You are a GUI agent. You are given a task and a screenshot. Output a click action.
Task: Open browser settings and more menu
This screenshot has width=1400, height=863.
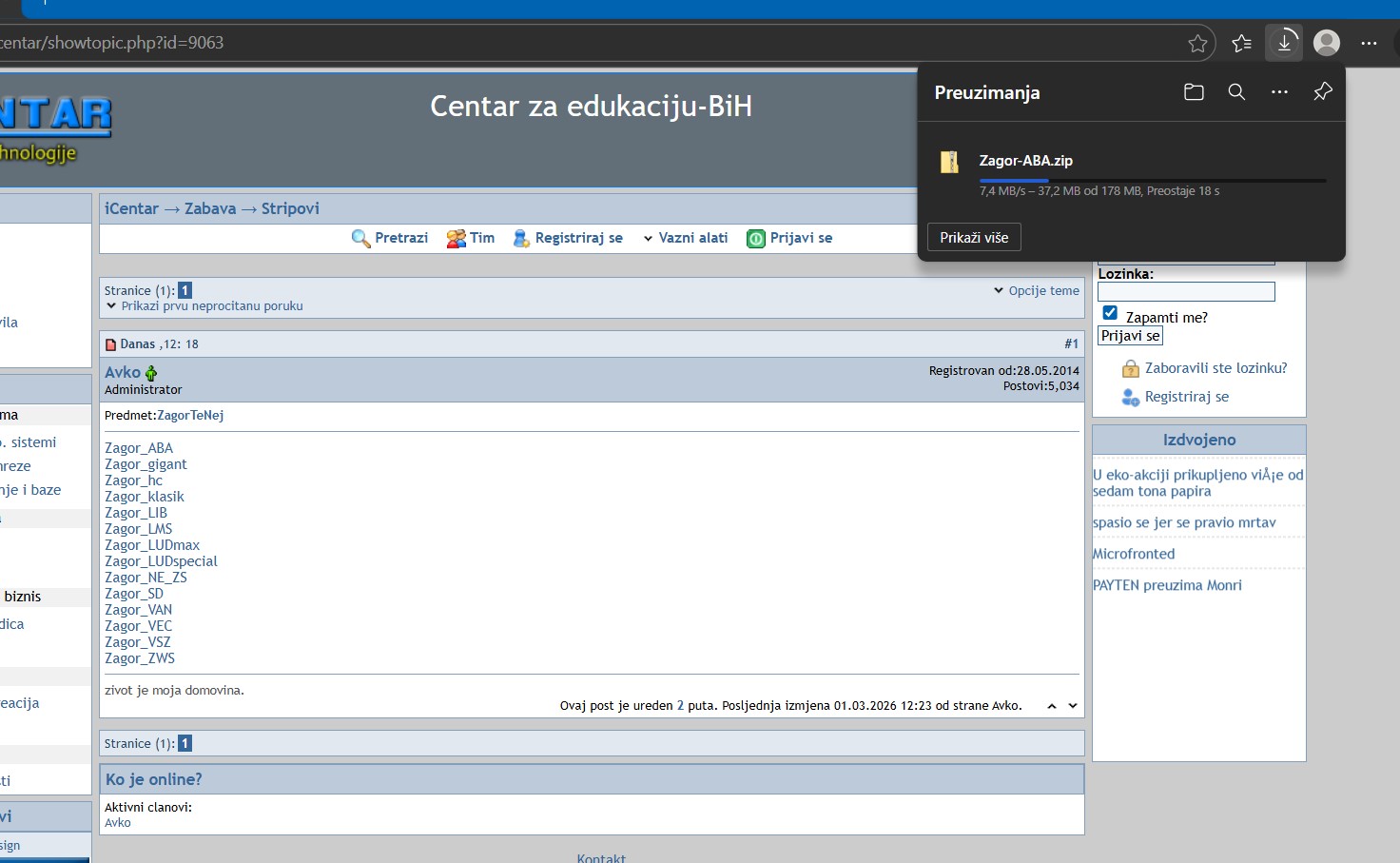point(1369,43)
